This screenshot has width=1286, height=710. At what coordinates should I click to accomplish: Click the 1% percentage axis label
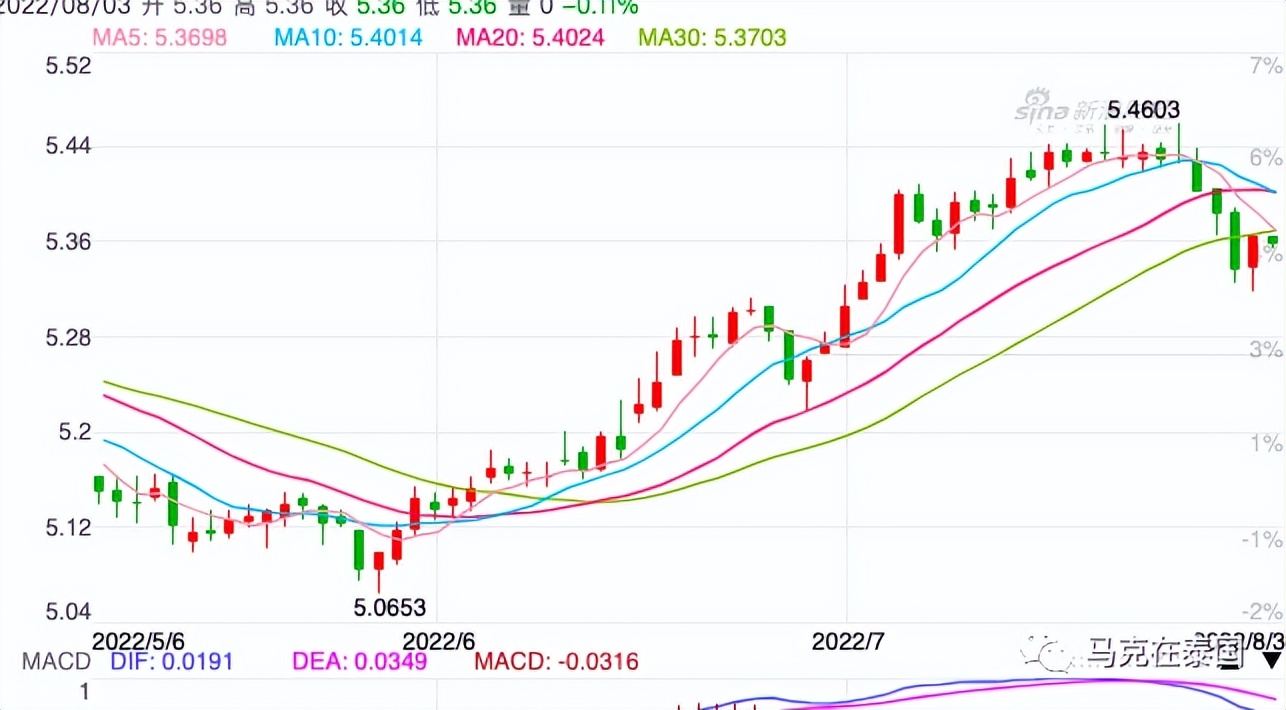(1266, 443)
